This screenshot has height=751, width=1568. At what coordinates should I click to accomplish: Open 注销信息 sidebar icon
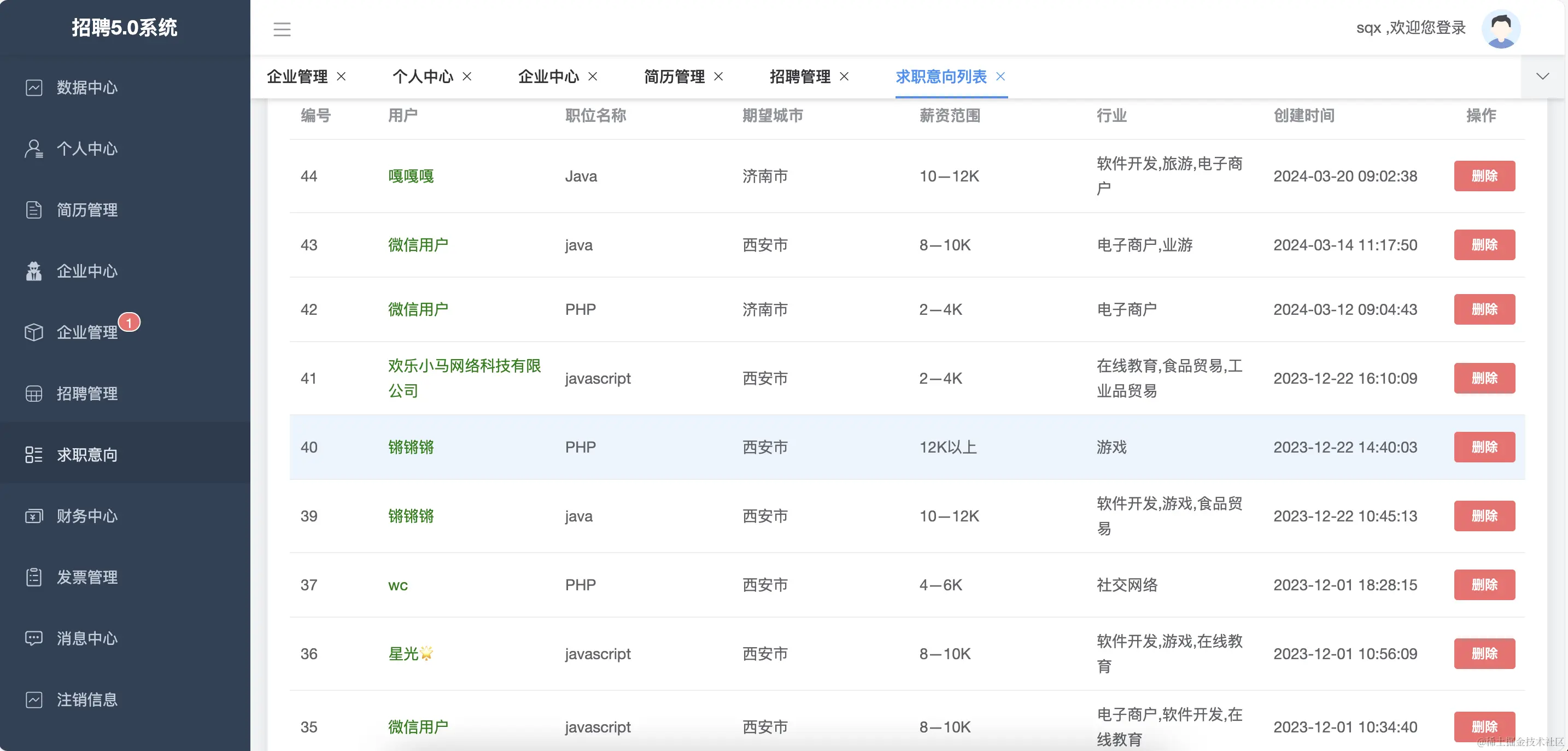tap(33, 700)
